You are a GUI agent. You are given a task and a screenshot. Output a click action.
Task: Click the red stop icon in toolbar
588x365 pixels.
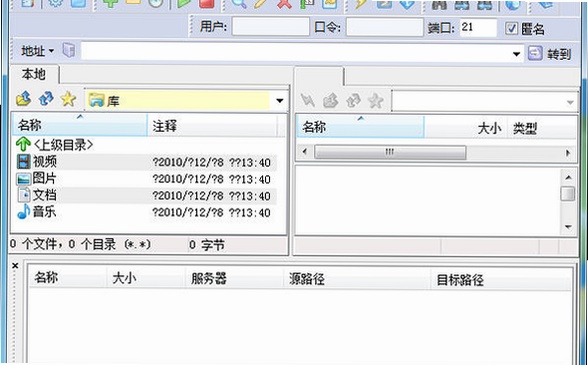(206, 3)
